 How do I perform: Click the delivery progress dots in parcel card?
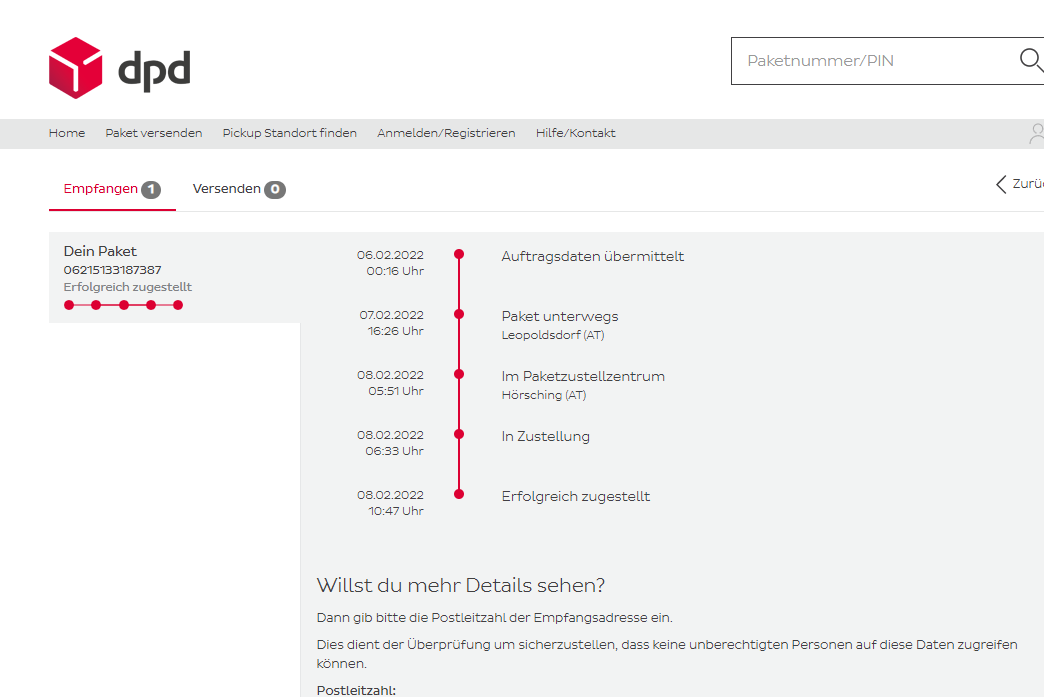(123, 305)
